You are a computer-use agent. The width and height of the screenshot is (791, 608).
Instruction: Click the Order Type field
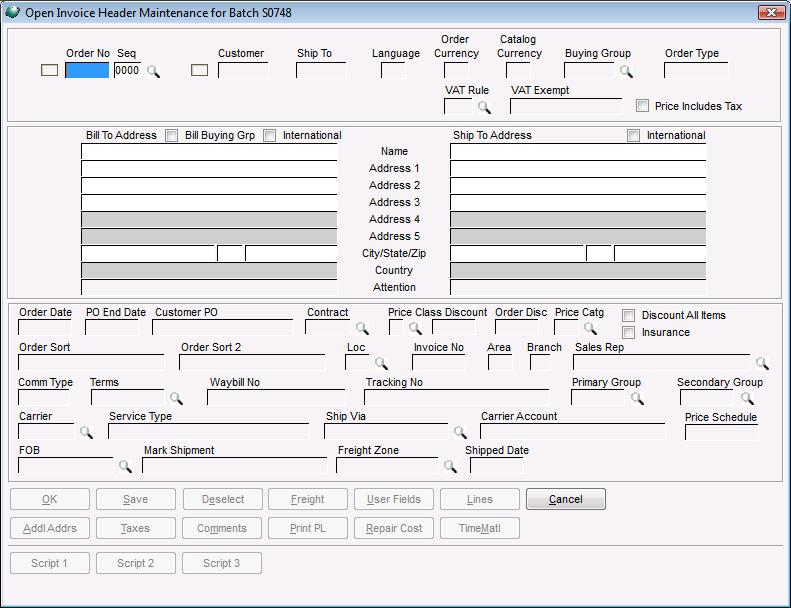[x=696, y=70]
